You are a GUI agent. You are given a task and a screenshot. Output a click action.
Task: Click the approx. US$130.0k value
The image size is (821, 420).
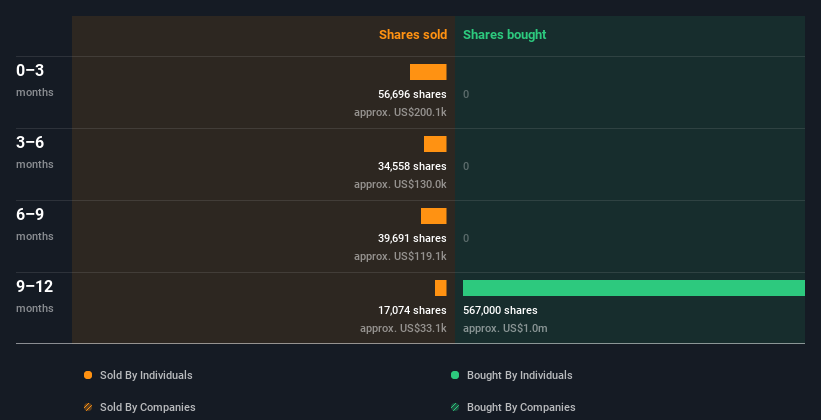400,184
